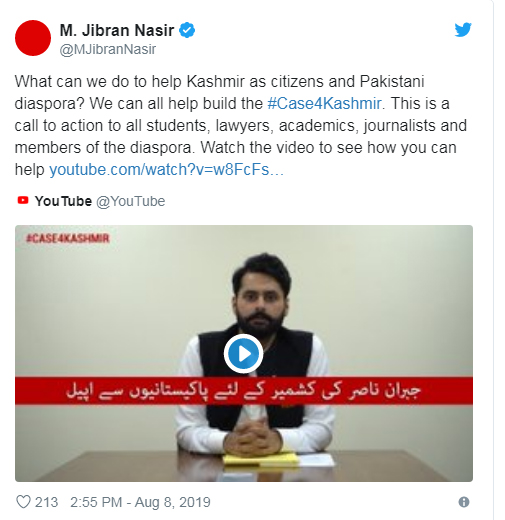Open the @YouTube handle

pyautogui.click(x=131, y=201)
